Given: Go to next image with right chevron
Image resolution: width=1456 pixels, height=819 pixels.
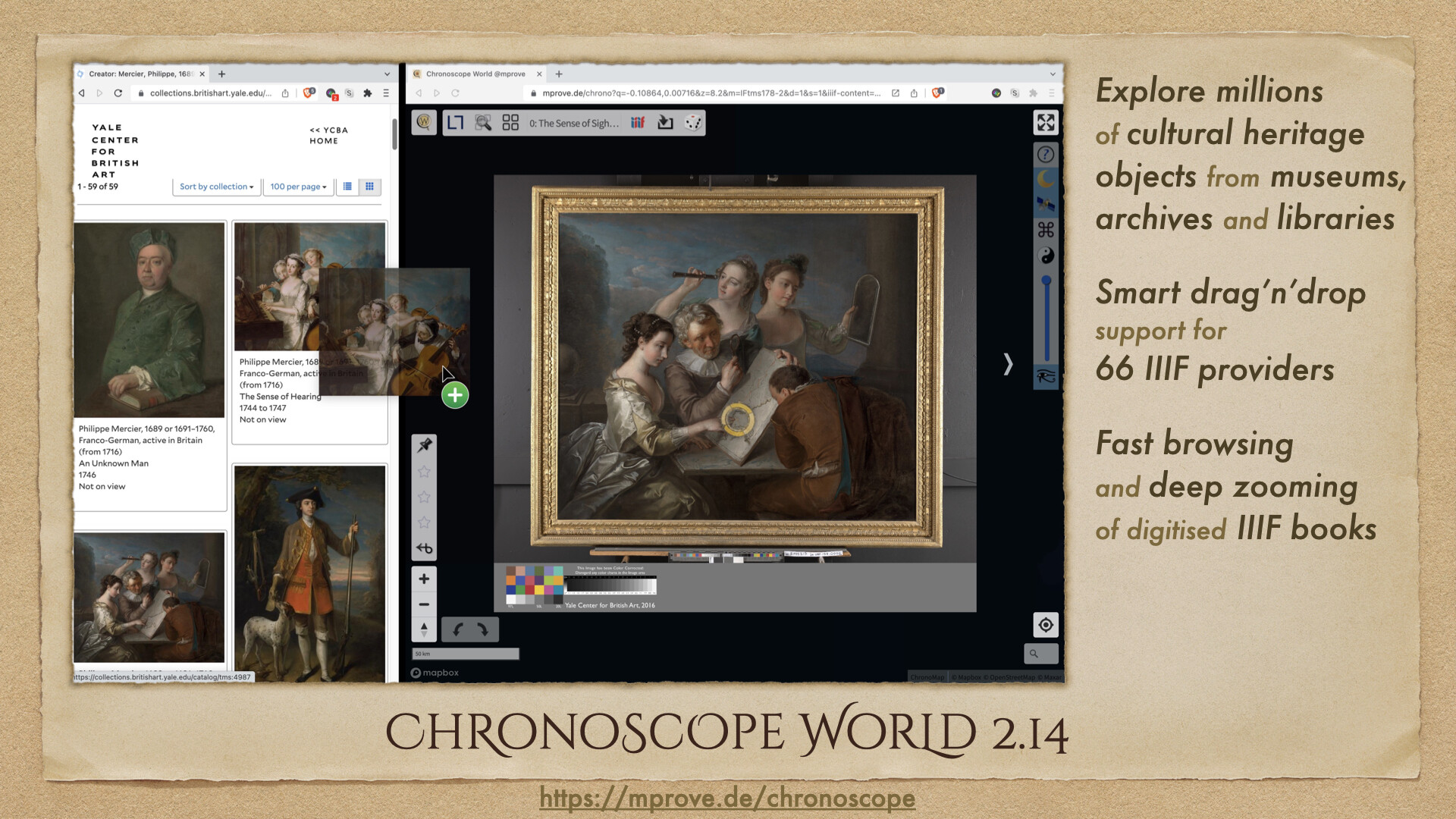Looking at the screenshot, I should (1008, 364).
